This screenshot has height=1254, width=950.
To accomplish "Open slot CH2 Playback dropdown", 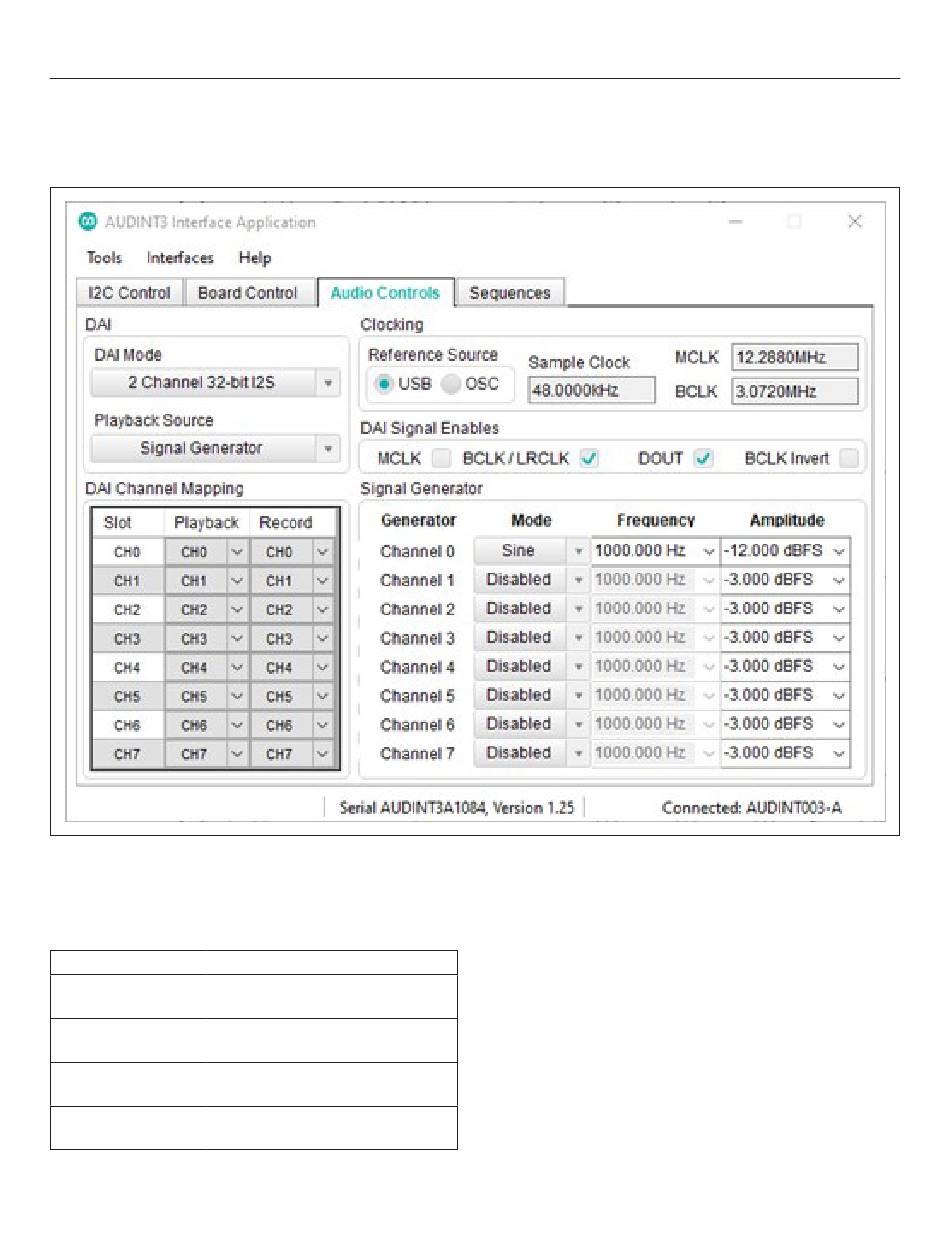I will pos(236,610).
